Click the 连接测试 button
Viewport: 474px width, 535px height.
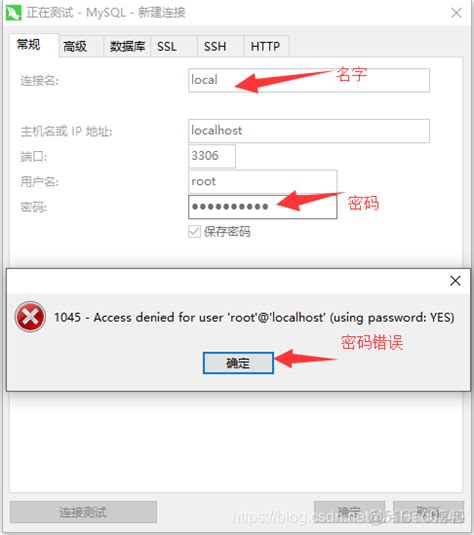coord(83,512)
